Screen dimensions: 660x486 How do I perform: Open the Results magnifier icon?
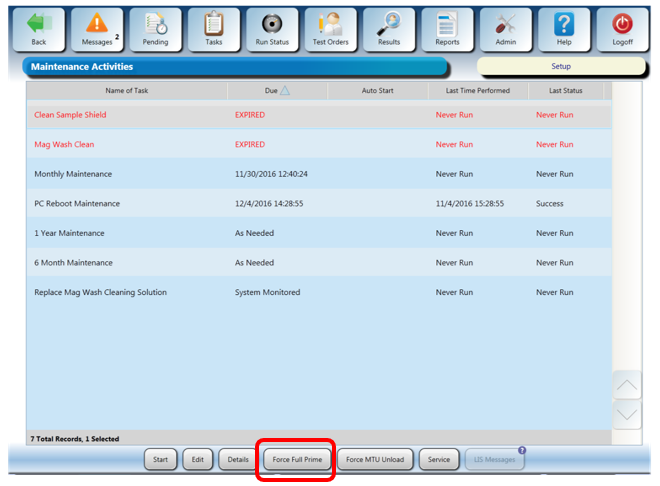[x=389, y=25]
